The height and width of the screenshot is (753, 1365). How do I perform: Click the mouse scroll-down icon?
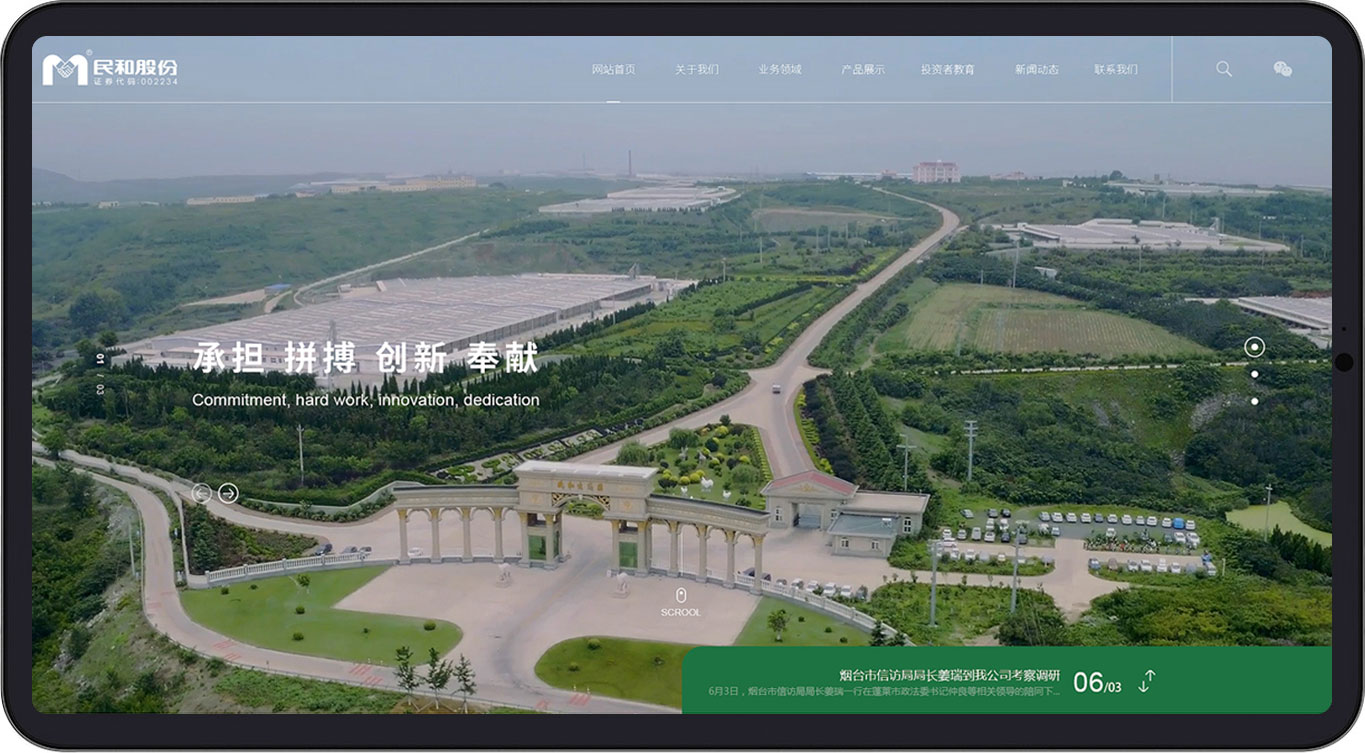(681, 596)
